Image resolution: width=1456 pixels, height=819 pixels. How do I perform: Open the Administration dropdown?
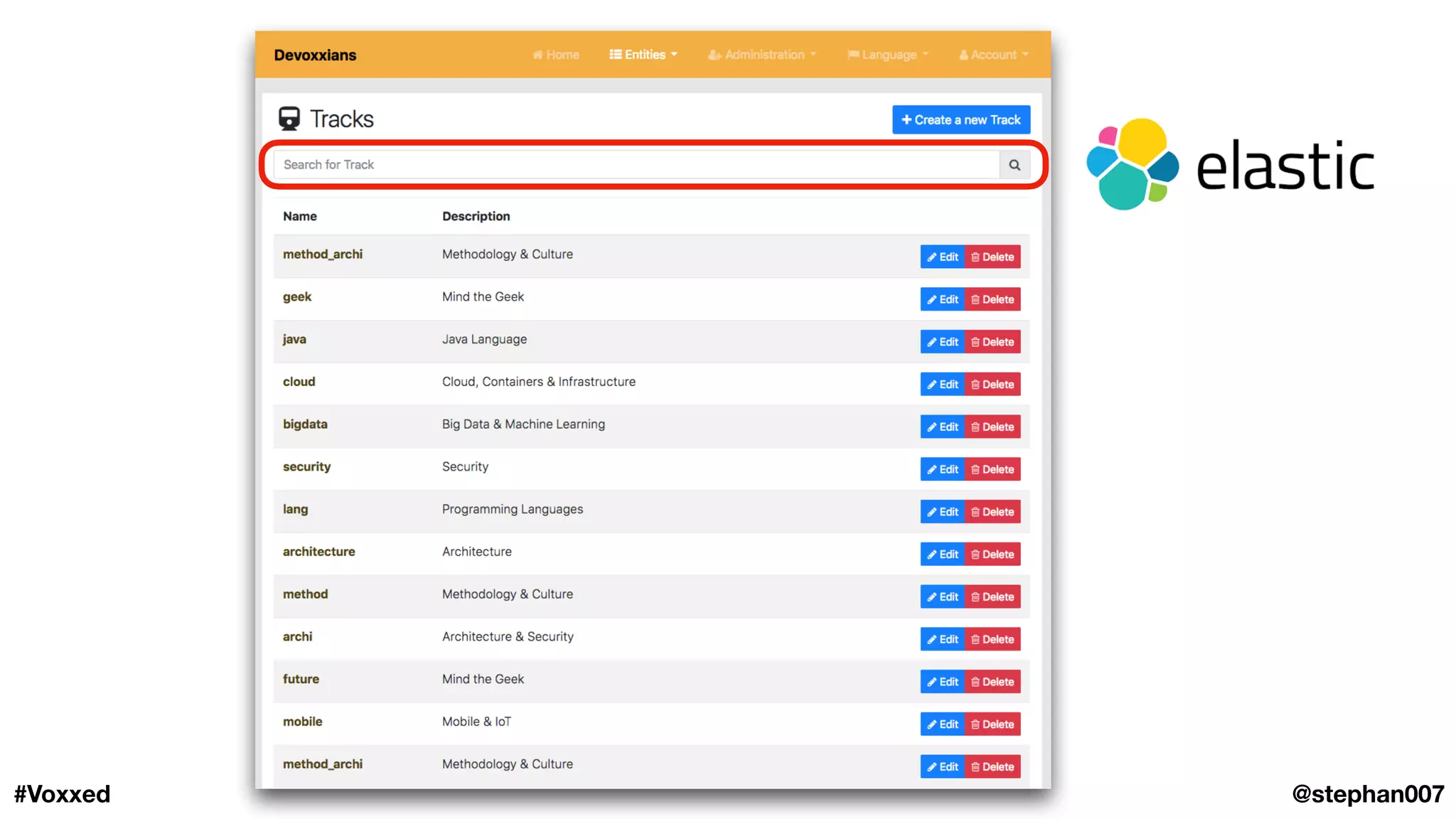click(762, 55)
